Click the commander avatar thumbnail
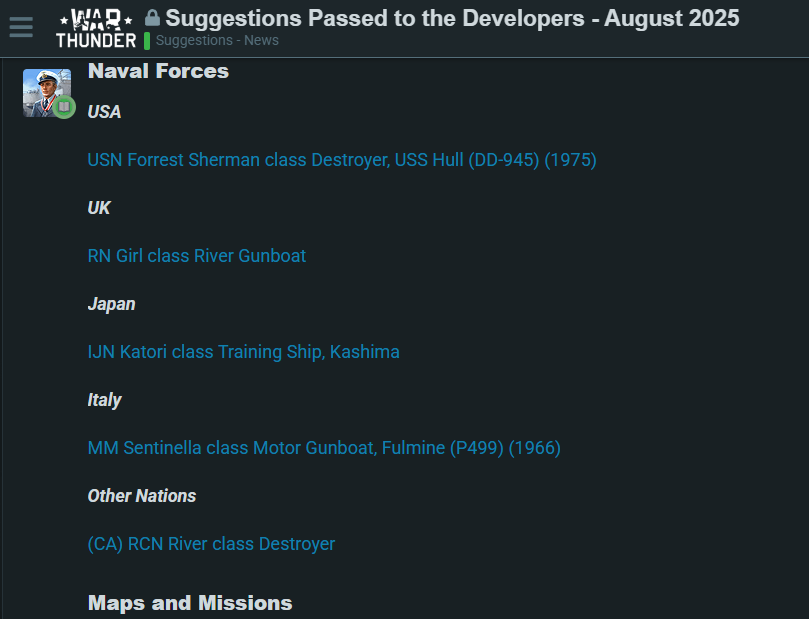Screen dimensions: 809x619 point(47,92)
